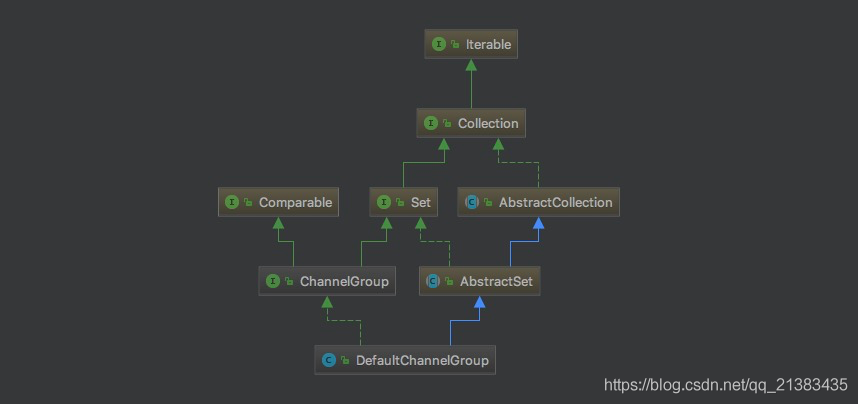Click the interface icon on ChannelGroup node
The width and height of the screenshot is (858, 404).
[273, 281]
